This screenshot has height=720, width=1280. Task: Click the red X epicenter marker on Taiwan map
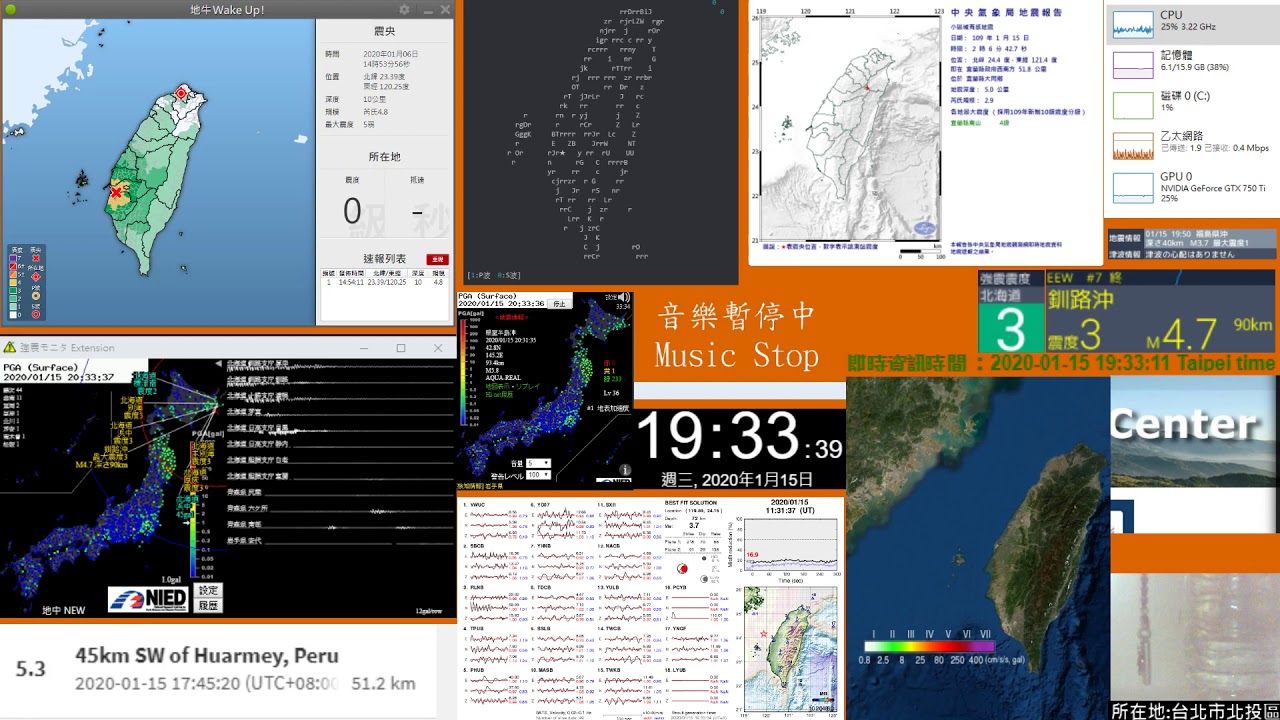[117, 192]
